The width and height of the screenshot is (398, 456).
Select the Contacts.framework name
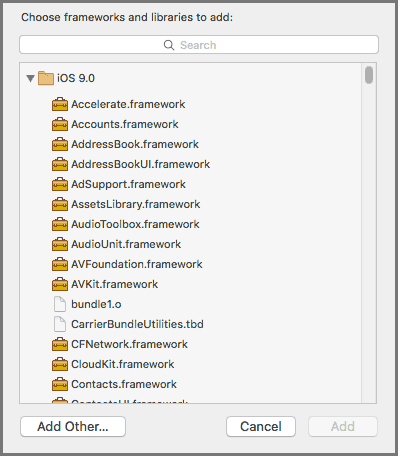coord(124,384)
